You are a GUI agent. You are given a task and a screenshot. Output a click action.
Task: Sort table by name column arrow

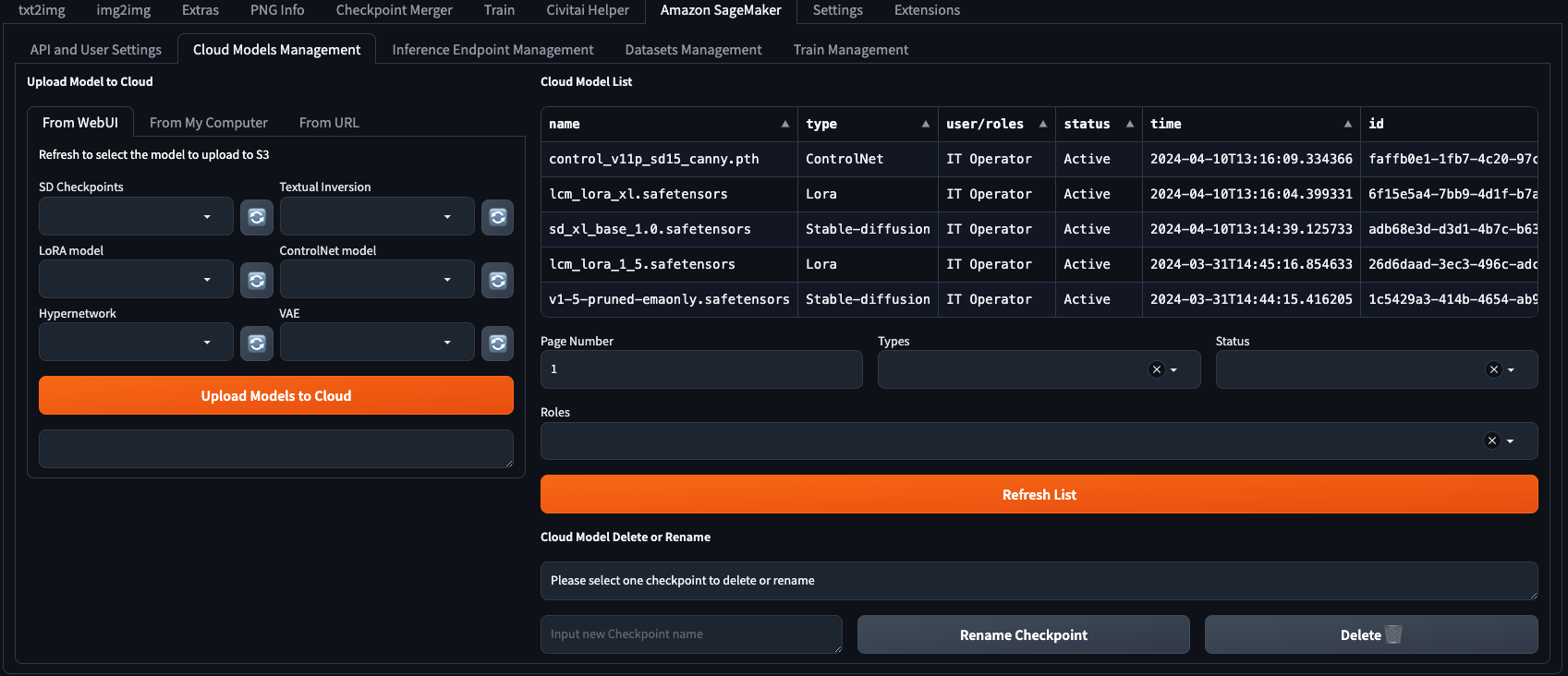785,124
